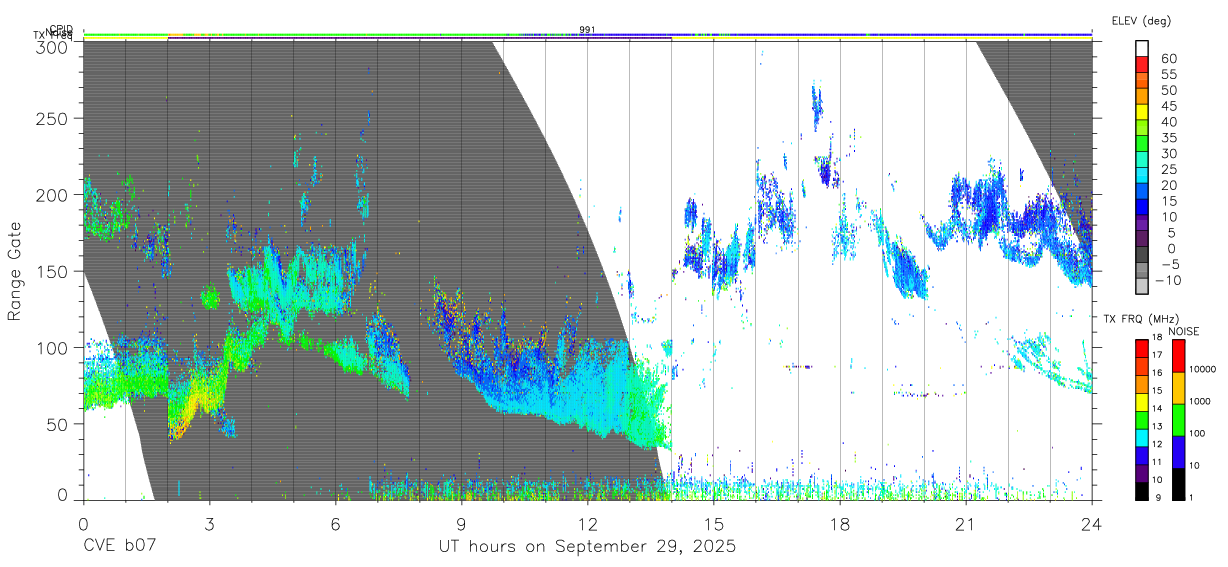
Task: Select the red top swatch of NOISE colorbar
Action: tap(1178, 356)
